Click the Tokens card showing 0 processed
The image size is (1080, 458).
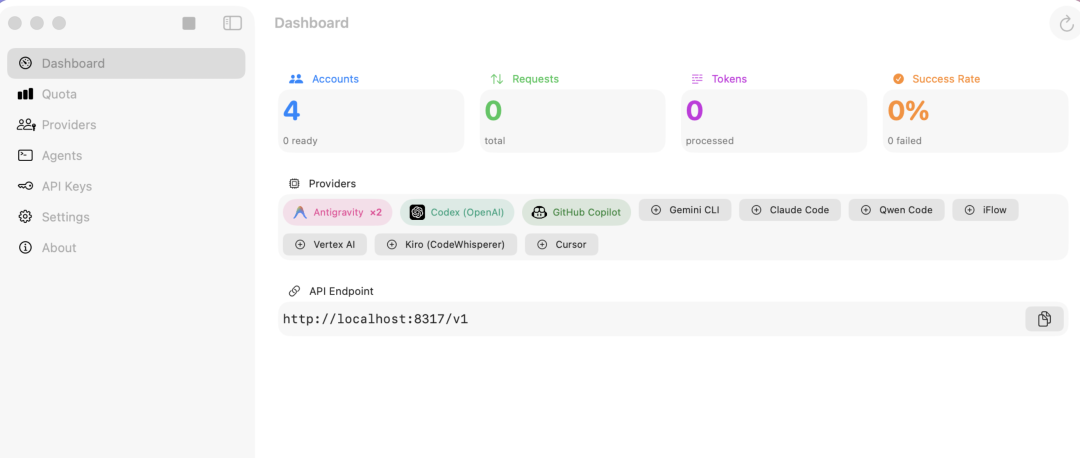tap(773, 121)
